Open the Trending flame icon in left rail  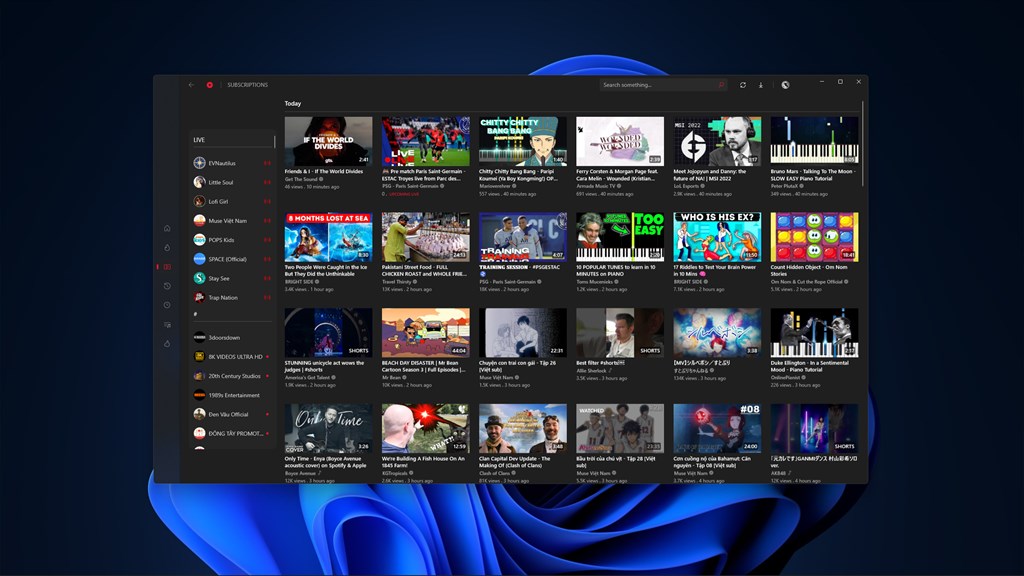click(167, 248)
